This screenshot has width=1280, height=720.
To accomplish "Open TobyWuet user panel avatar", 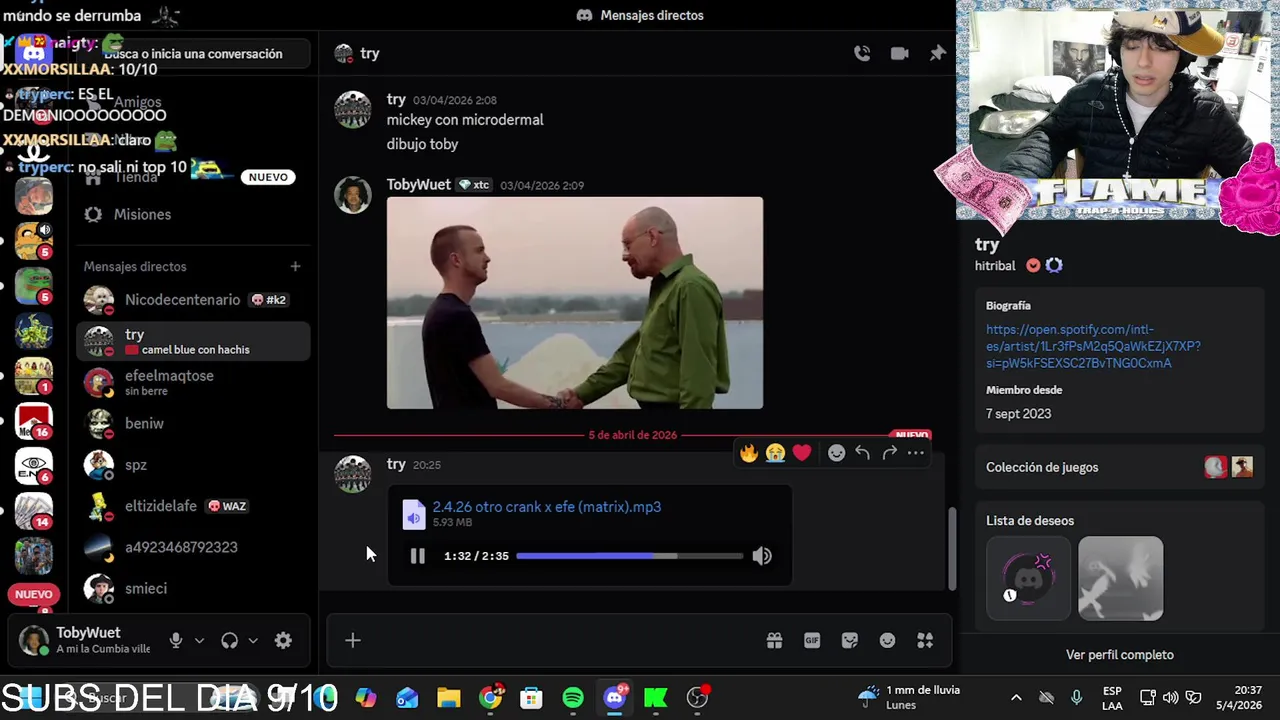I will coord(34,641).
